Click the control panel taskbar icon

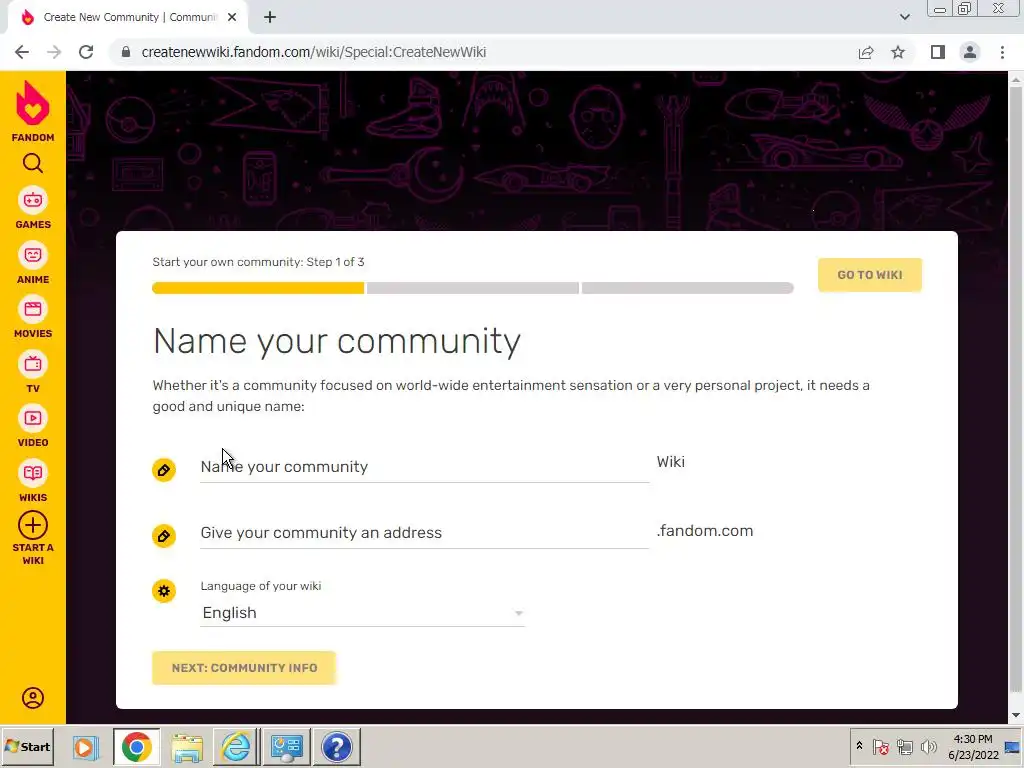[x=287, y=747]
